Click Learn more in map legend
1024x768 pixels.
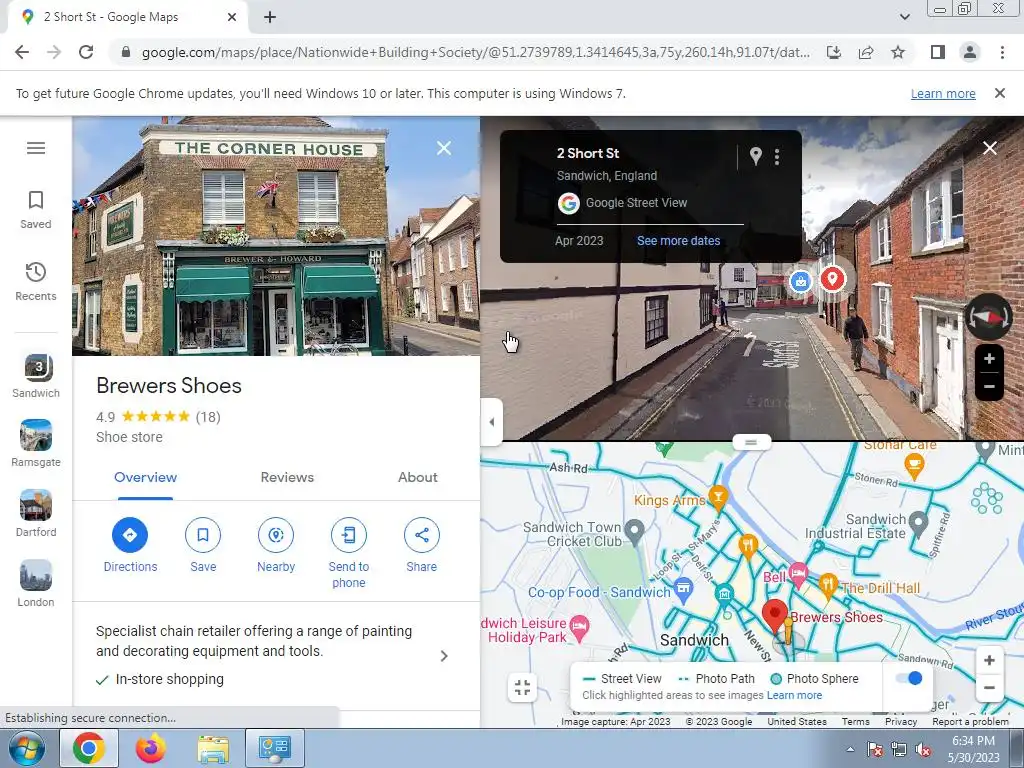pyautogui.click(x=794, y=695)
